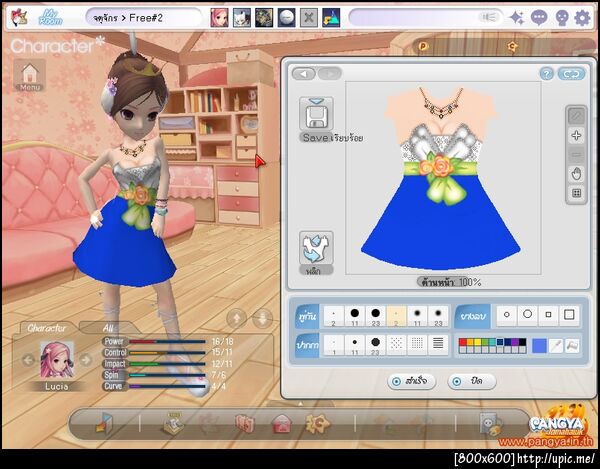Open settings gear in top bar

coord(582,18)
